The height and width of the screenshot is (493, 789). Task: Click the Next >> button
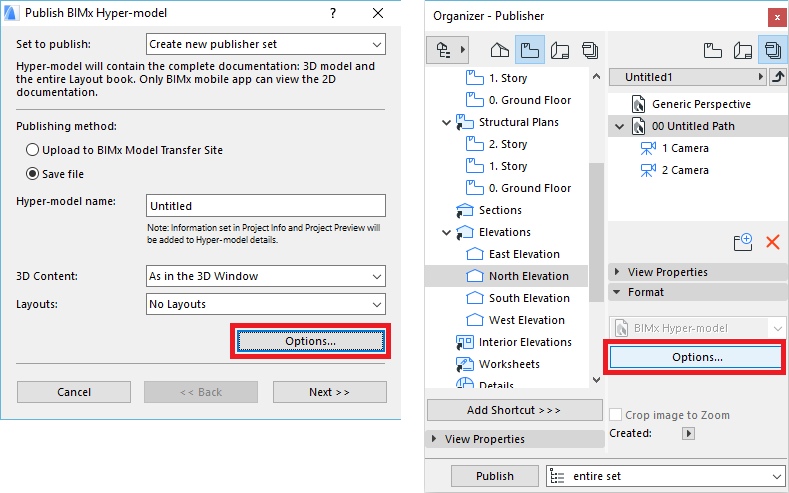pyautogui.click(x=330, y=392)
